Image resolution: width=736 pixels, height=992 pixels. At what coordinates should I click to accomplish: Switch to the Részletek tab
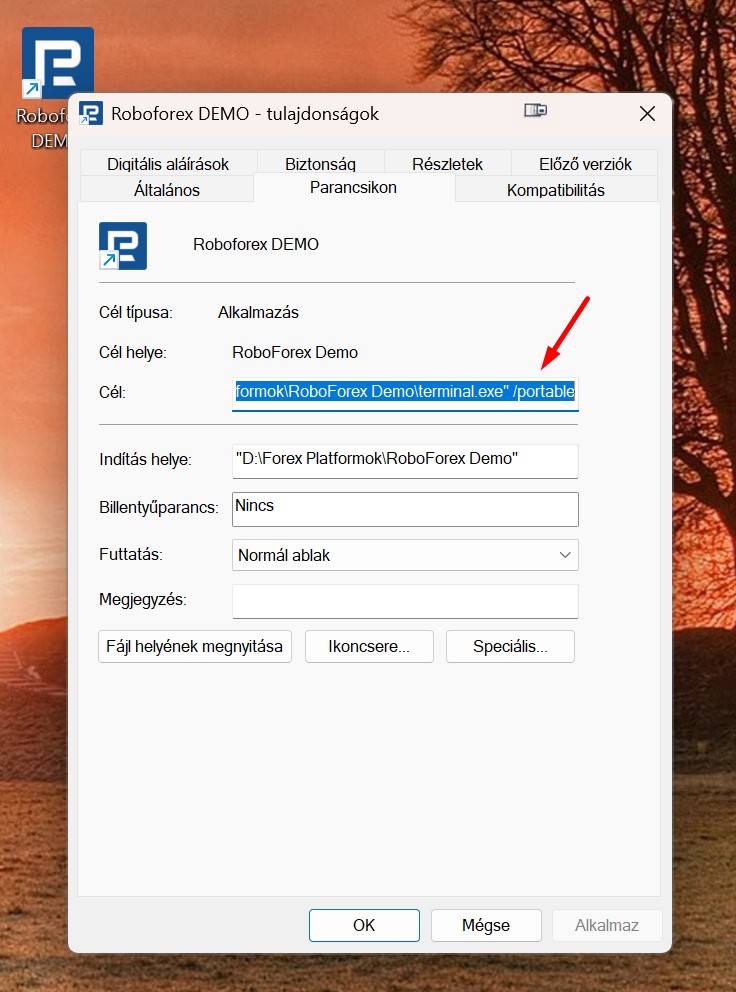[447, 164]
